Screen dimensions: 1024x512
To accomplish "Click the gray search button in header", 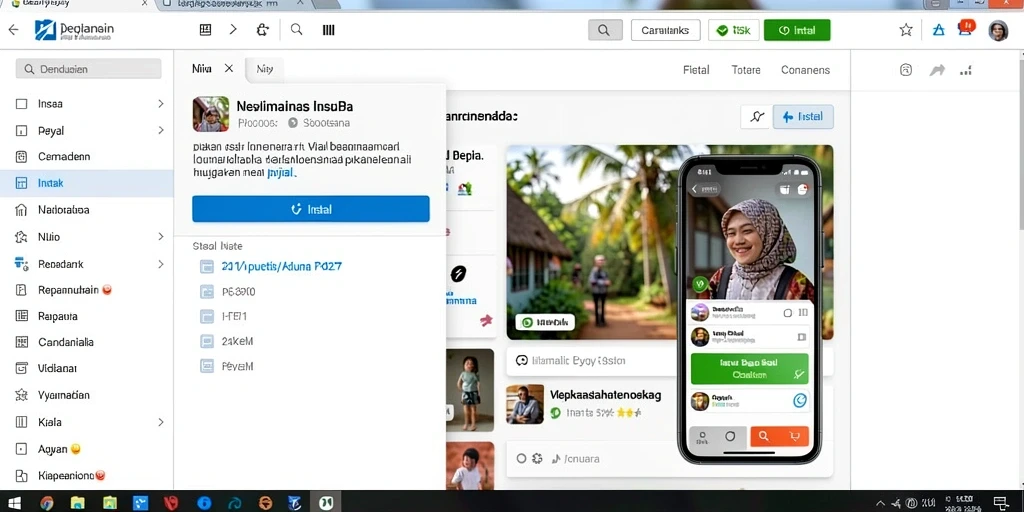I will tap(605, 30).
